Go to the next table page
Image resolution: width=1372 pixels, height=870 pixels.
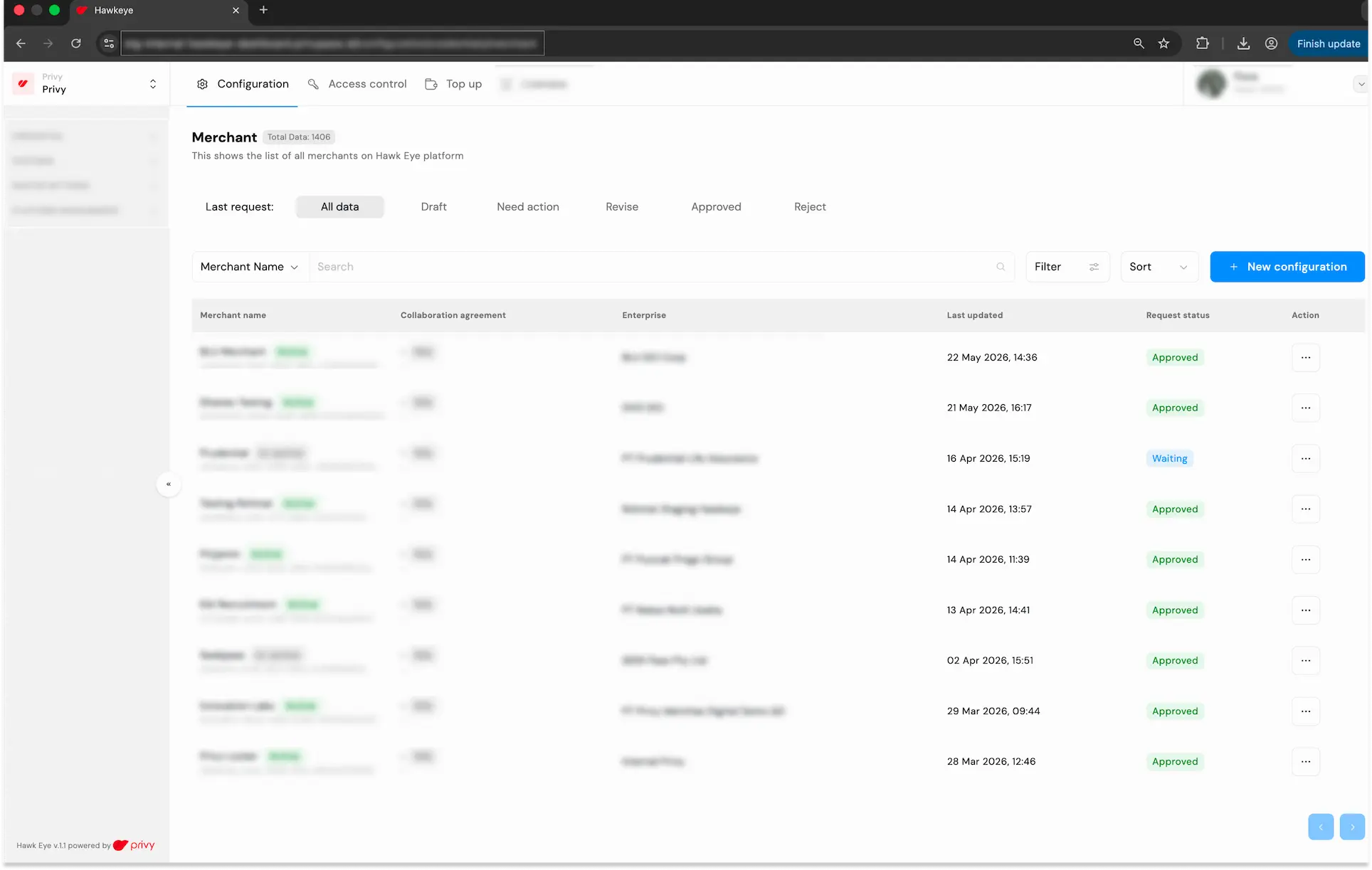pos(1352,827)
